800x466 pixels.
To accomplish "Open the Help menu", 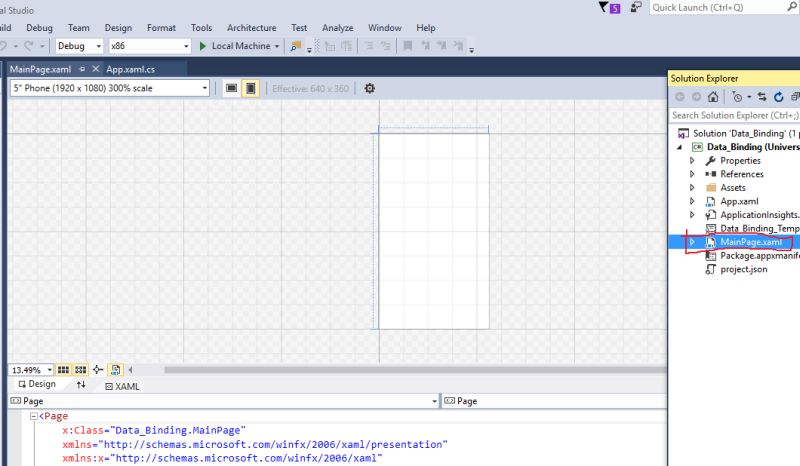I will point(426,28).
